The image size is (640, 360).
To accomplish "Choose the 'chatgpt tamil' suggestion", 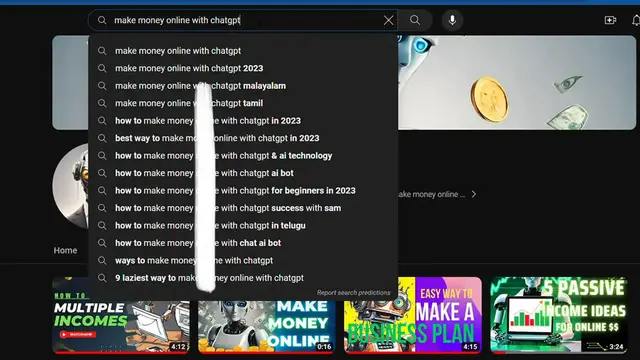I will pyautogui.click(x=243, y=103).
